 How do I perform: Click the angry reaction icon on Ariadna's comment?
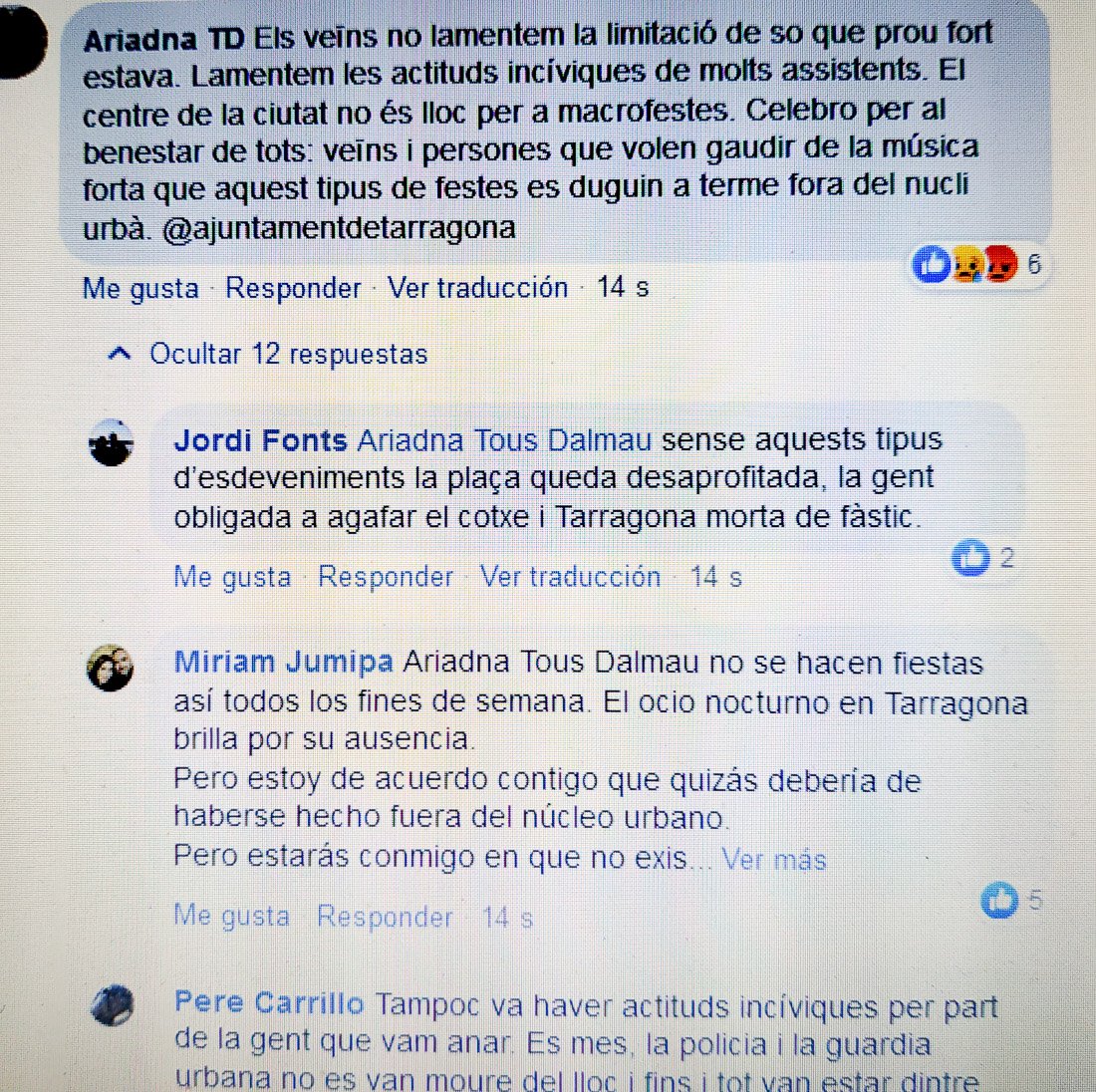(x=1000, y=264)
